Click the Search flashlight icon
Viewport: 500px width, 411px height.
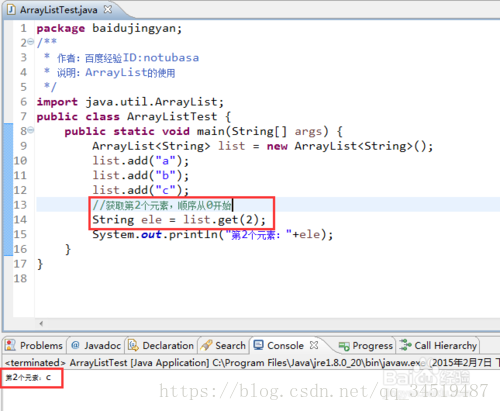[x=206, y=345]
